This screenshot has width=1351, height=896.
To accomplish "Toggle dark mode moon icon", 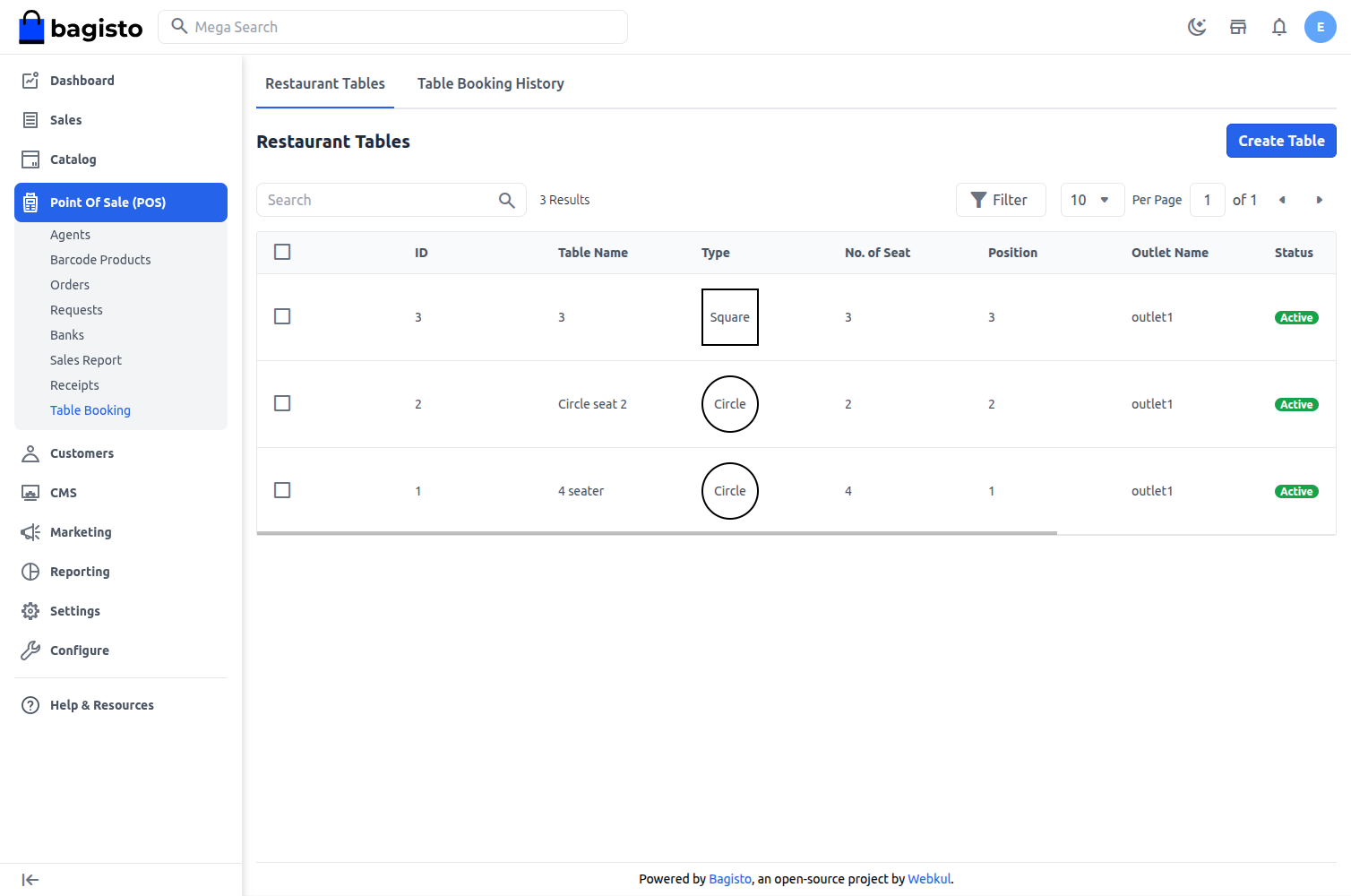I will click(1197, 27).
